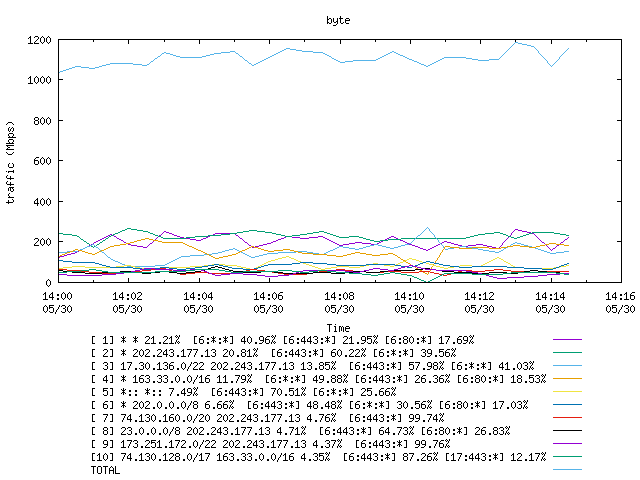Click the y-axis tick value 600
This screenshot has width=640, height=480.
[42, 161]
